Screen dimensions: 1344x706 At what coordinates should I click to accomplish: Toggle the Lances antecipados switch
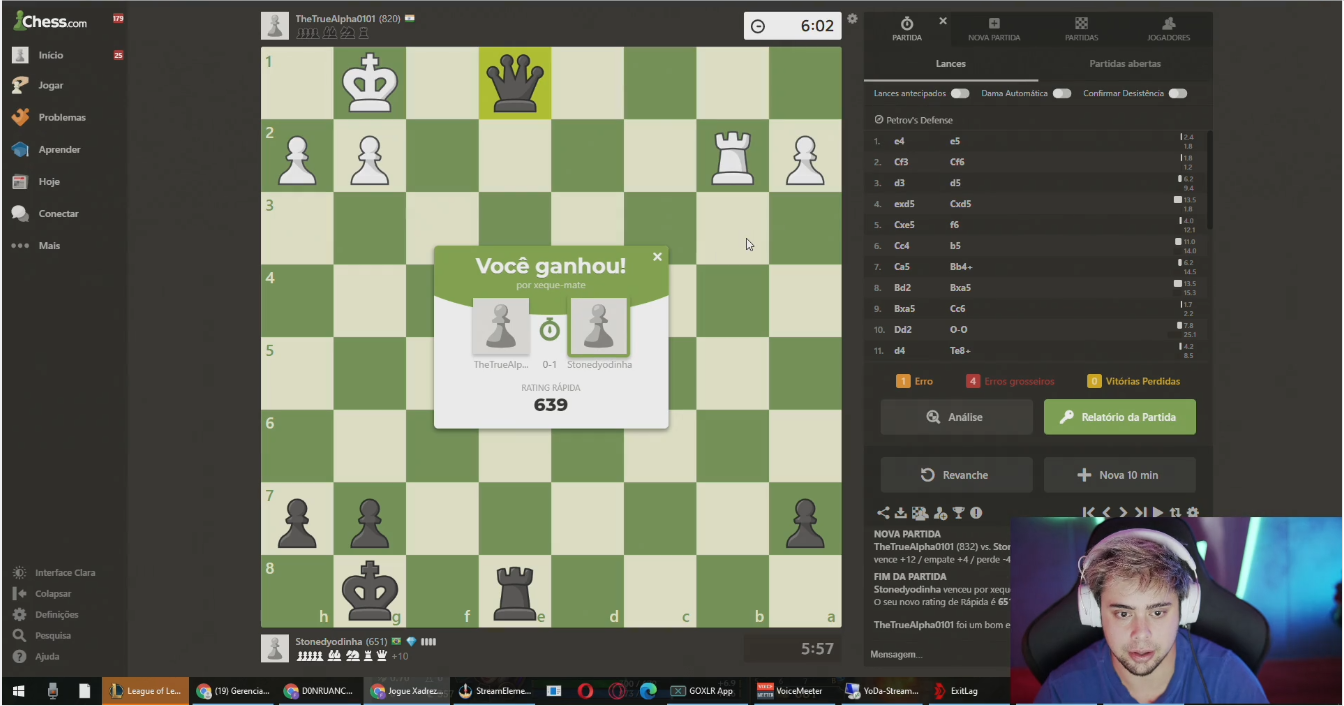(x=960, y=94)
